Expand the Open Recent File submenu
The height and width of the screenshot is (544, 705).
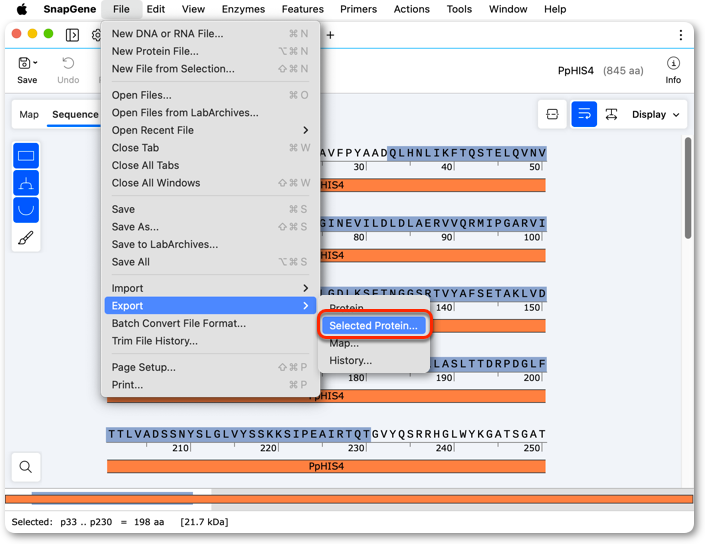click(210, 130)
